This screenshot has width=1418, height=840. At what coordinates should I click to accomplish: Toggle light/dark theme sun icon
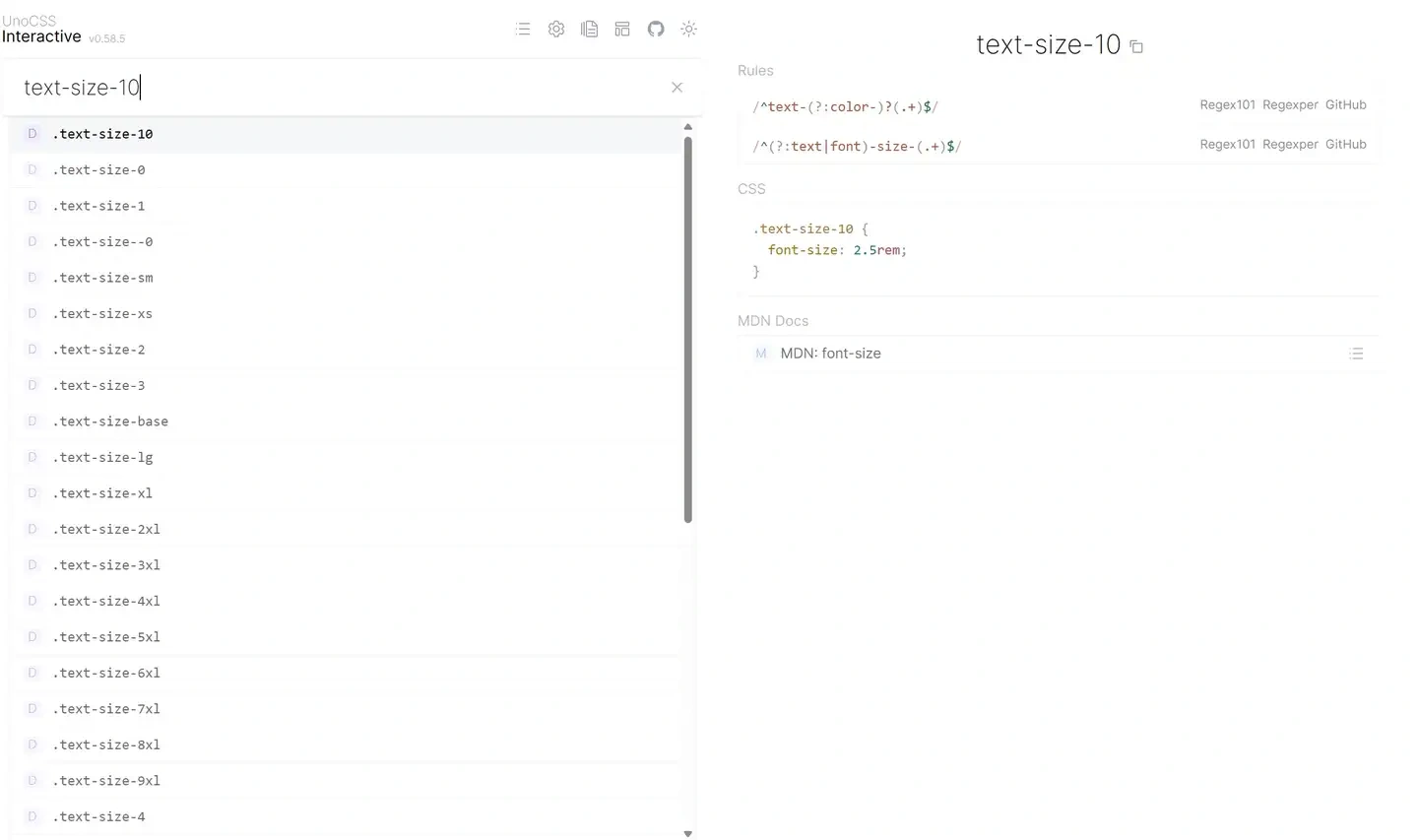(689, 30)
